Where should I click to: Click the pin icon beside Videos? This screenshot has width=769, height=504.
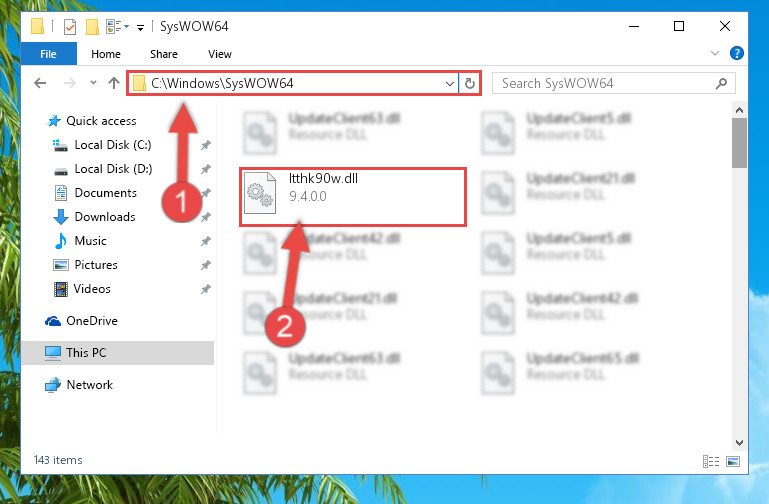point(205,289)
